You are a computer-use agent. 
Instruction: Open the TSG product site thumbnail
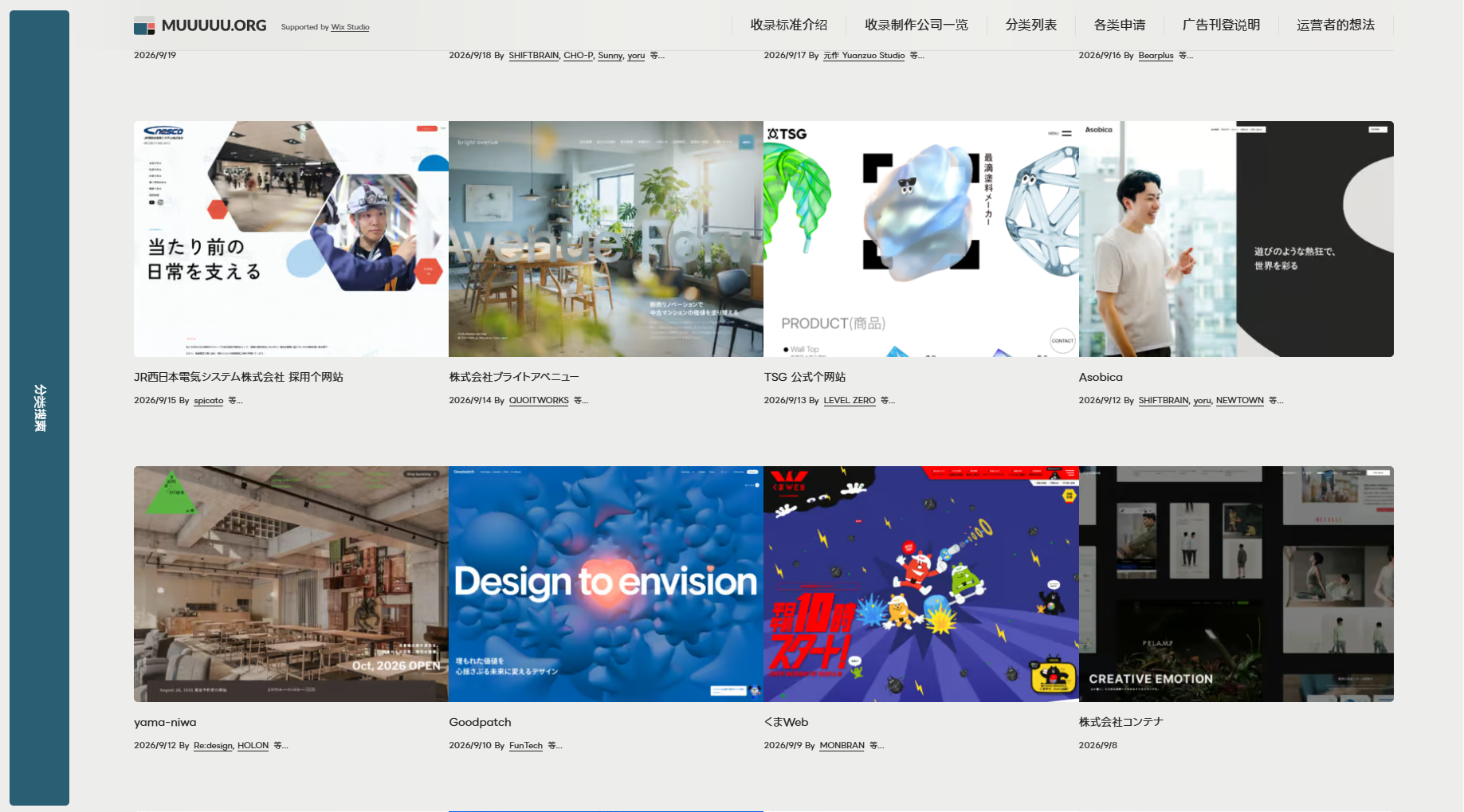pos(921,239)
